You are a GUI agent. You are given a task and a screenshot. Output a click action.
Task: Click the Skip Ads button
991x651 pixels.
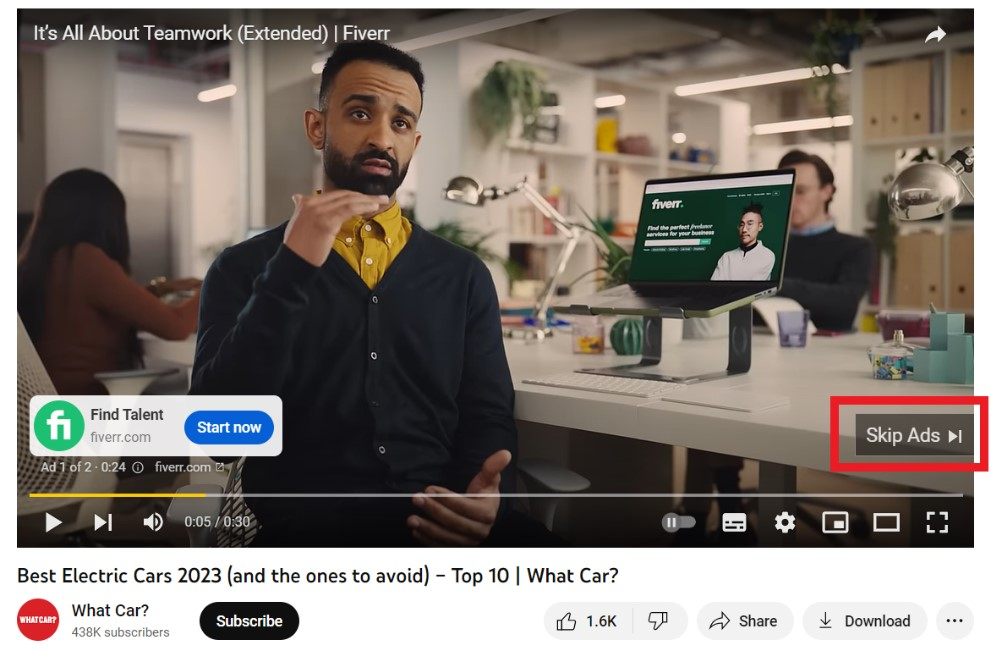coord(913,435)
